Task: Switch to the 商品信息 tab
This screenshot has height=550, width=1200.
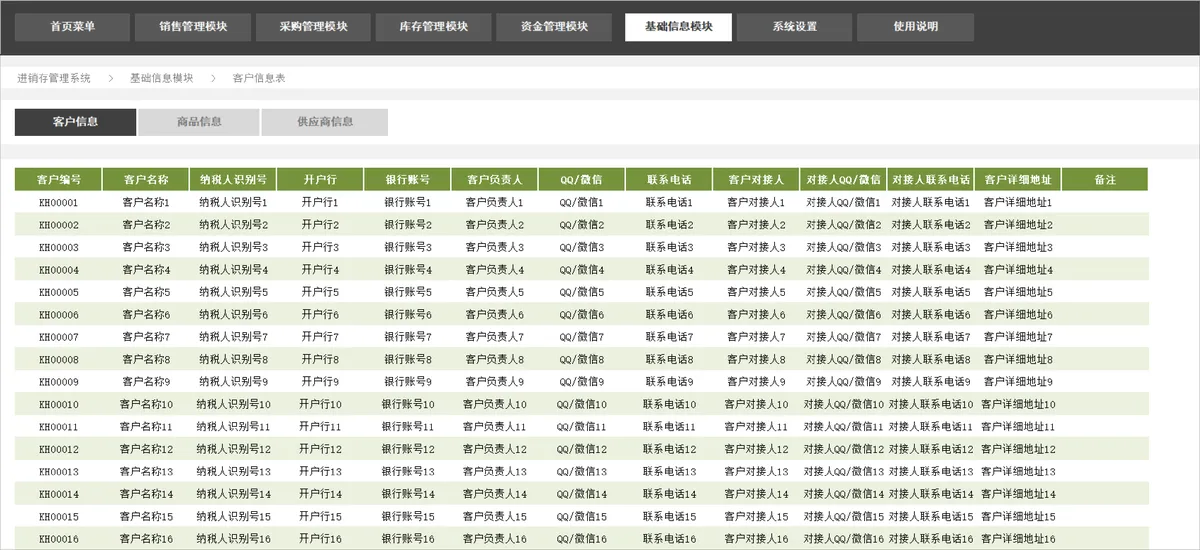Action: (x=199, y=122)
